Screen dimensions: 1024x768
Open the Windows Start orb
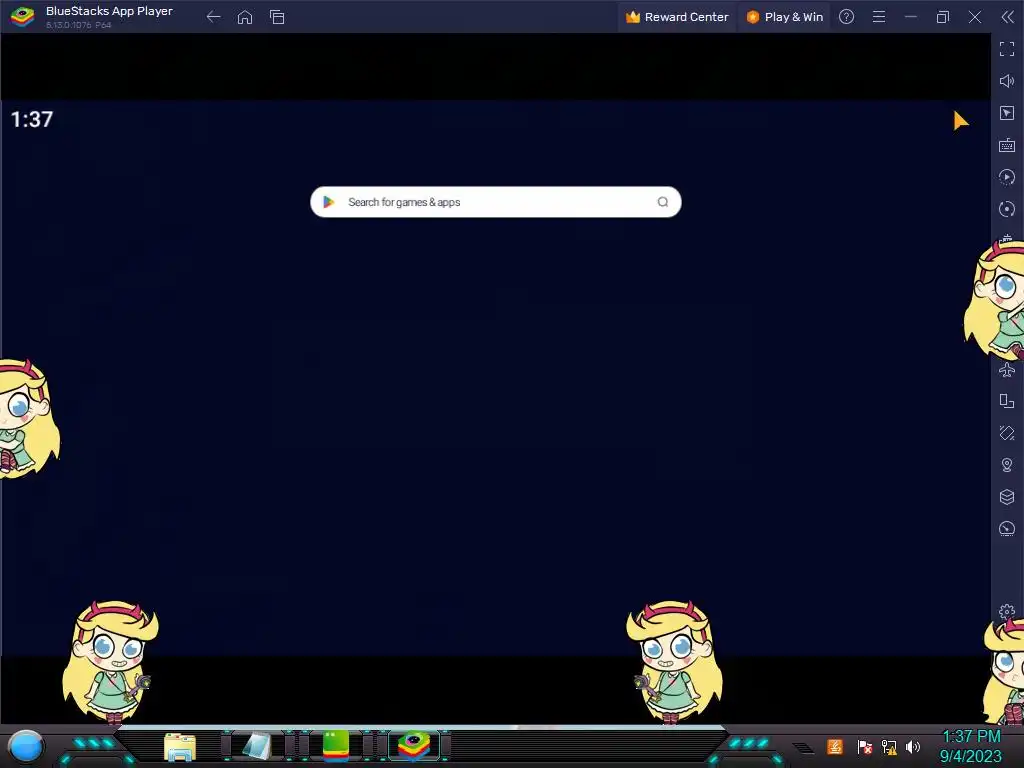pos(26,746)
